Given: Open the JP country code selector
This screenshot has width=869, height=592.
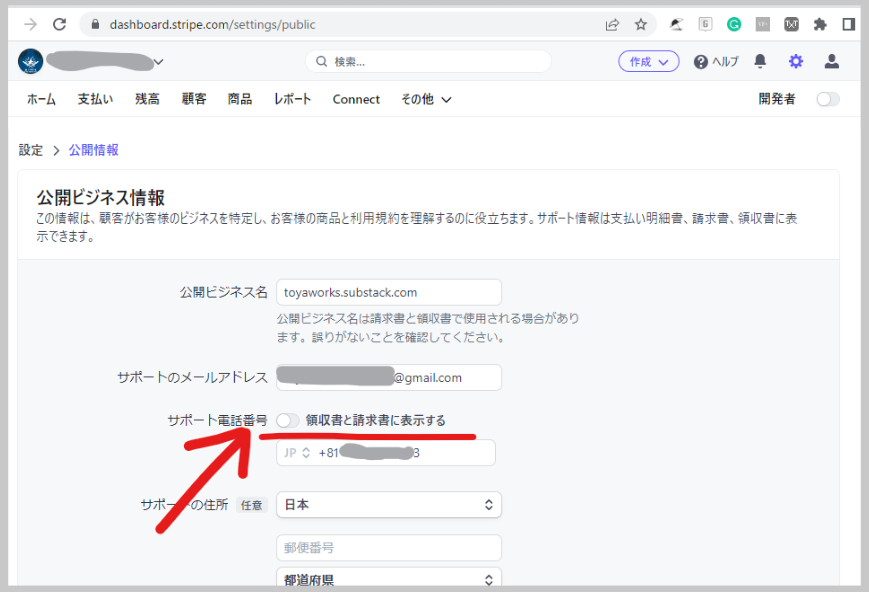Looking at the screenshot, I should pos(297,453).
